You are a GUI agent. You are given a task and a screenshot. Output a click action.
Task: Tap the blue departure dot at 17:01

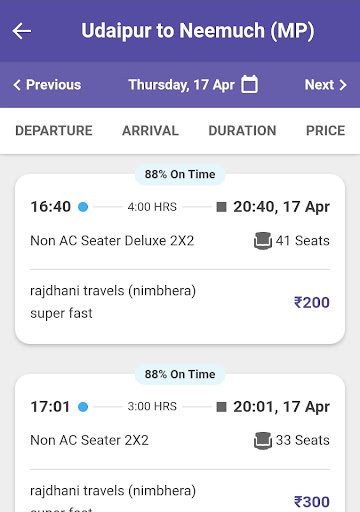(x=83, y=407)
